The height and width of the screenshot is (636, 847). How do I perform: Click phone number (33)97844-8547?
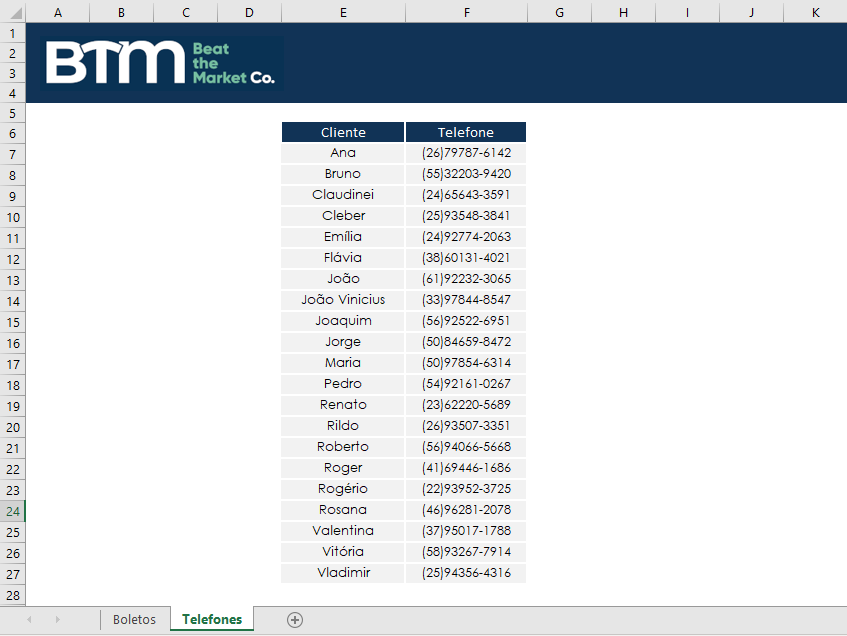tap(466, 300)
